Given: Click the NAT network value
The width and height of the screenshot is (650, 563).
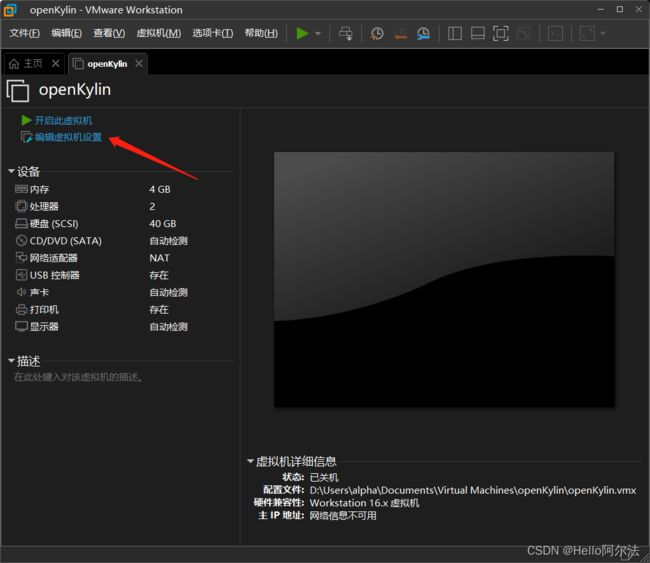Looking at the screenshot, I should pos(159,258).
